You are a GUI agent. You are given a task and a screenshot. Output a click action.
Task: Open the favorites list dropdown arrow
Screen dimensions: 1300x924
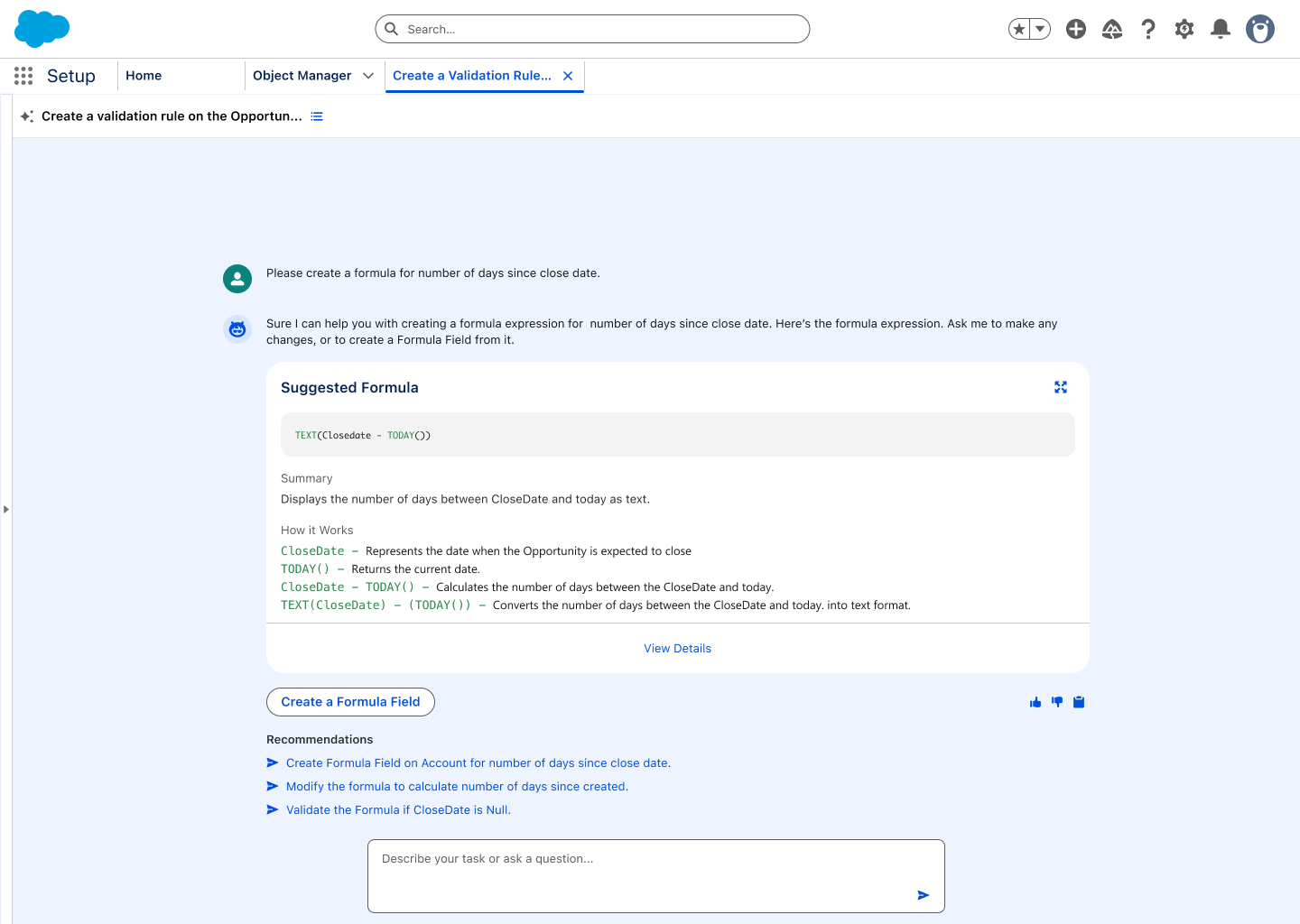coord(1040,29)
